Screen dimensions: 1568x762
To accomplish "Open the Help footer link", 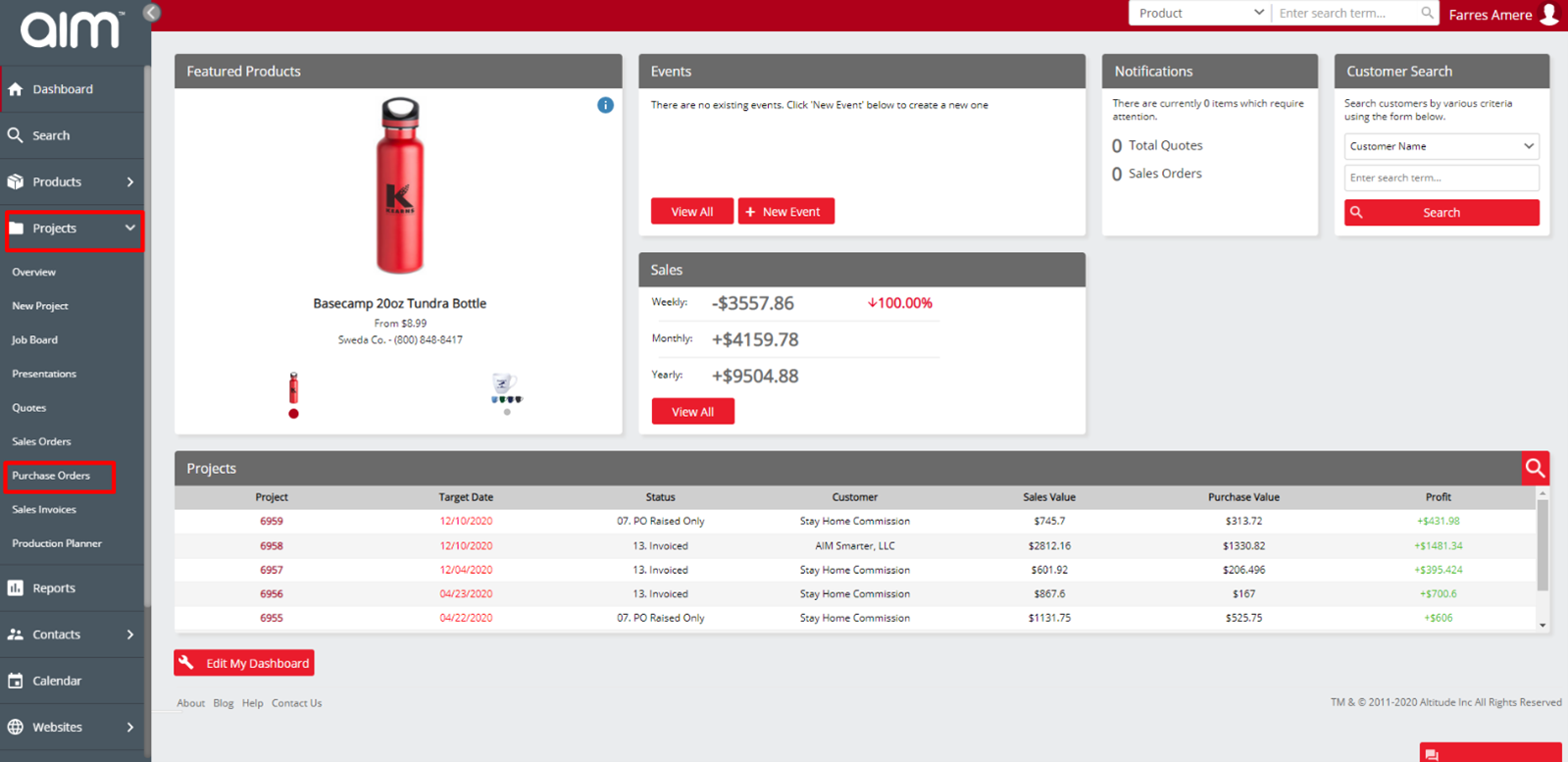I will point(253,703).
